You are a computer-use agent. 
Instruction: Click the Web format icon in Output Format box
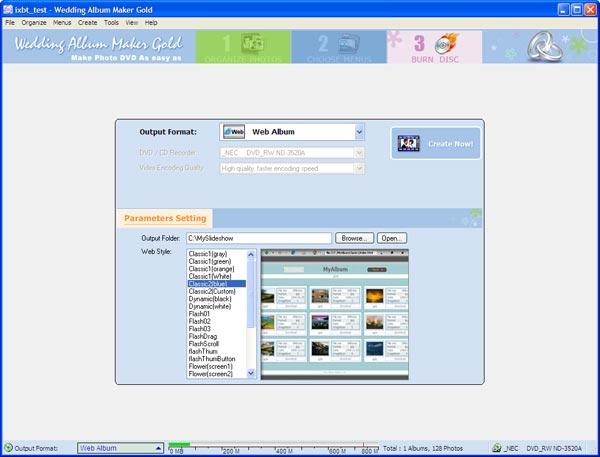pos(234,132)
